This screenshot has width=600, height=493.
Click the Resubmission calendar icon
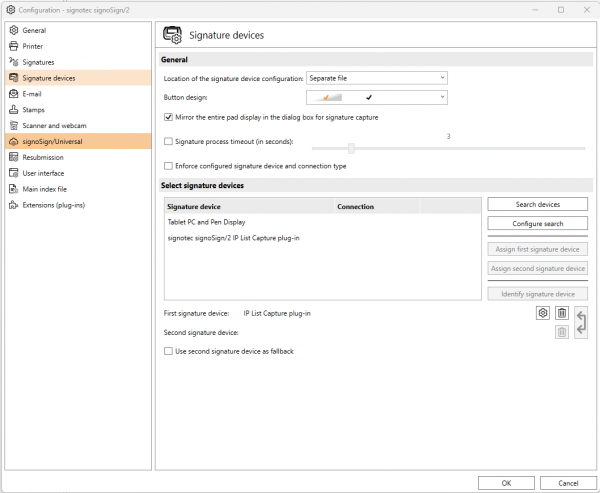[13, 157]
